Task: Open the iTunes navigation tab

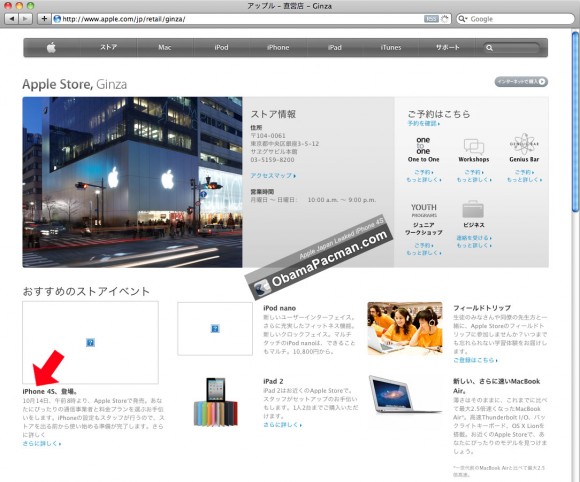Action: click(x=391, y=47)
